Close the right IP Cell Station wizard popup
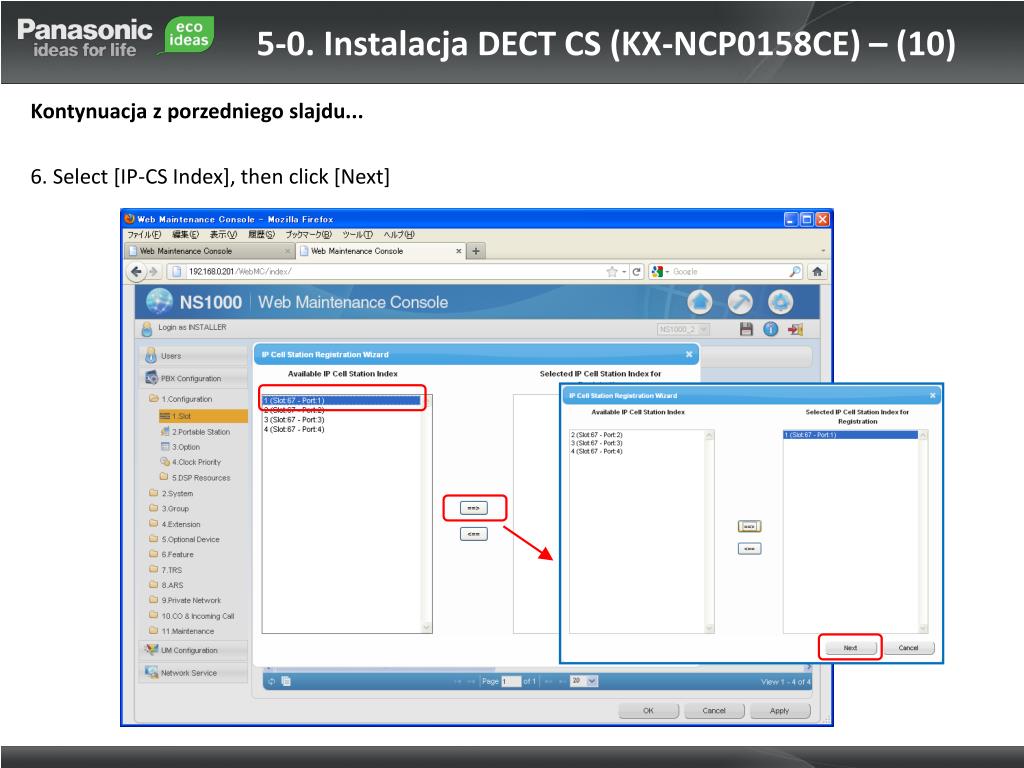Screen dimensions: 1024x768 [933, 395]
